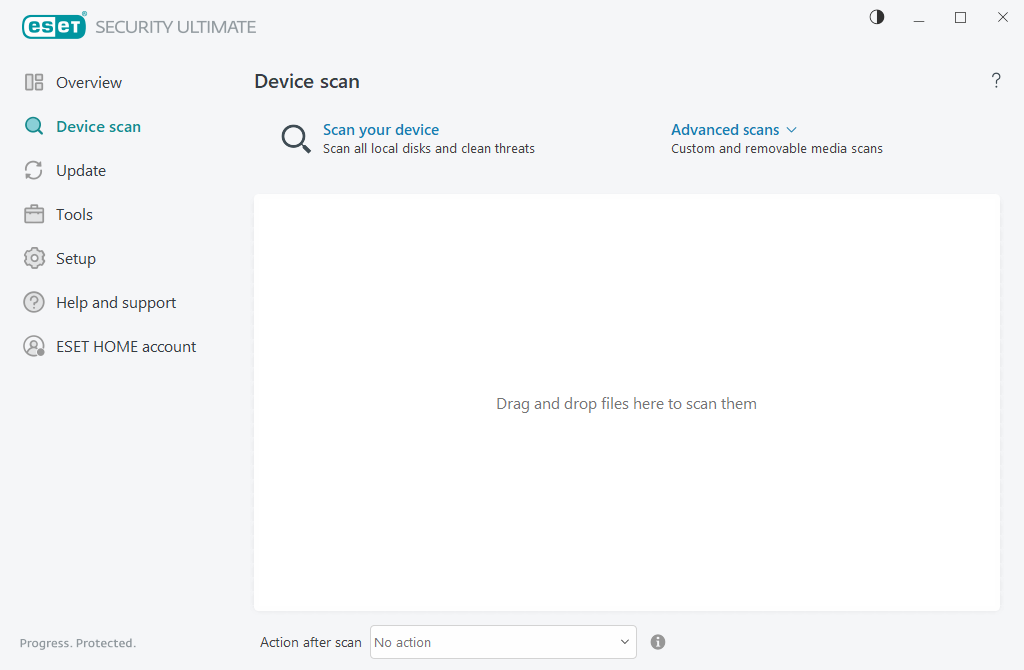Open the Overview section
Screen dimensions: 1024x670
[89, 82]
